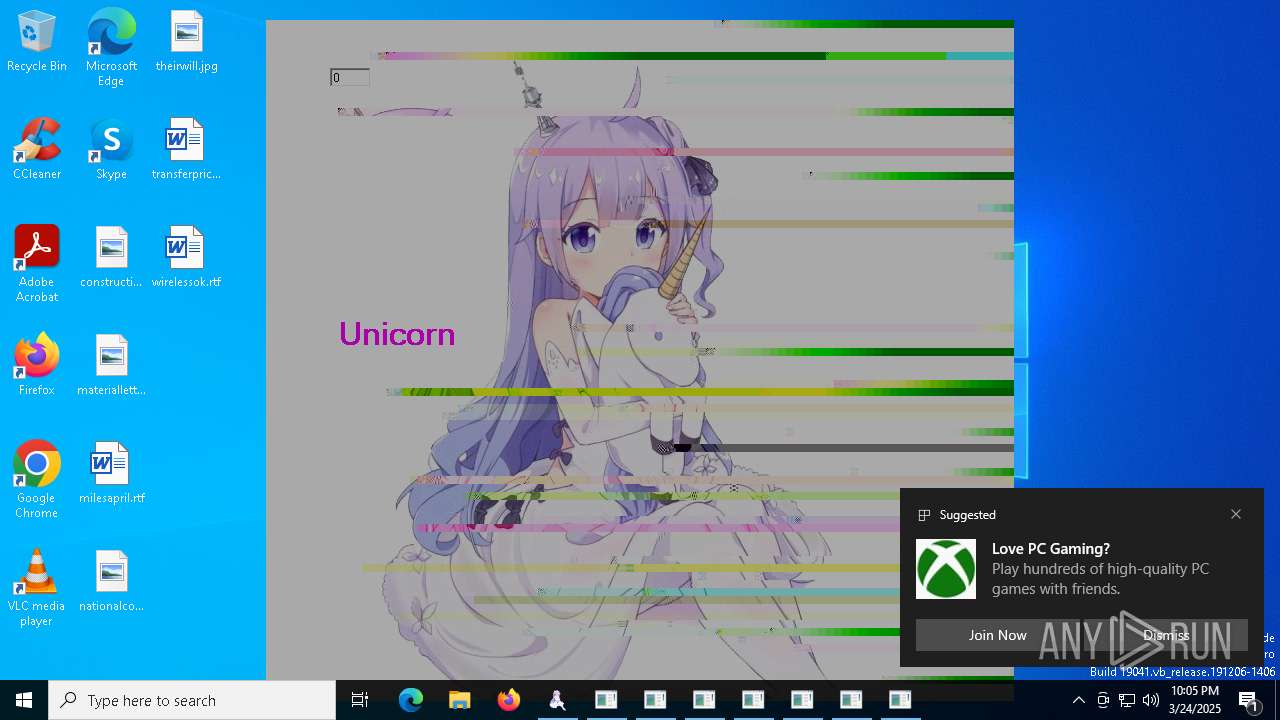Open the Microsoft Edge desktop shortcut
Image resolution: width=1280 pixels, height=720 pixels.
[x=111, y=48]
